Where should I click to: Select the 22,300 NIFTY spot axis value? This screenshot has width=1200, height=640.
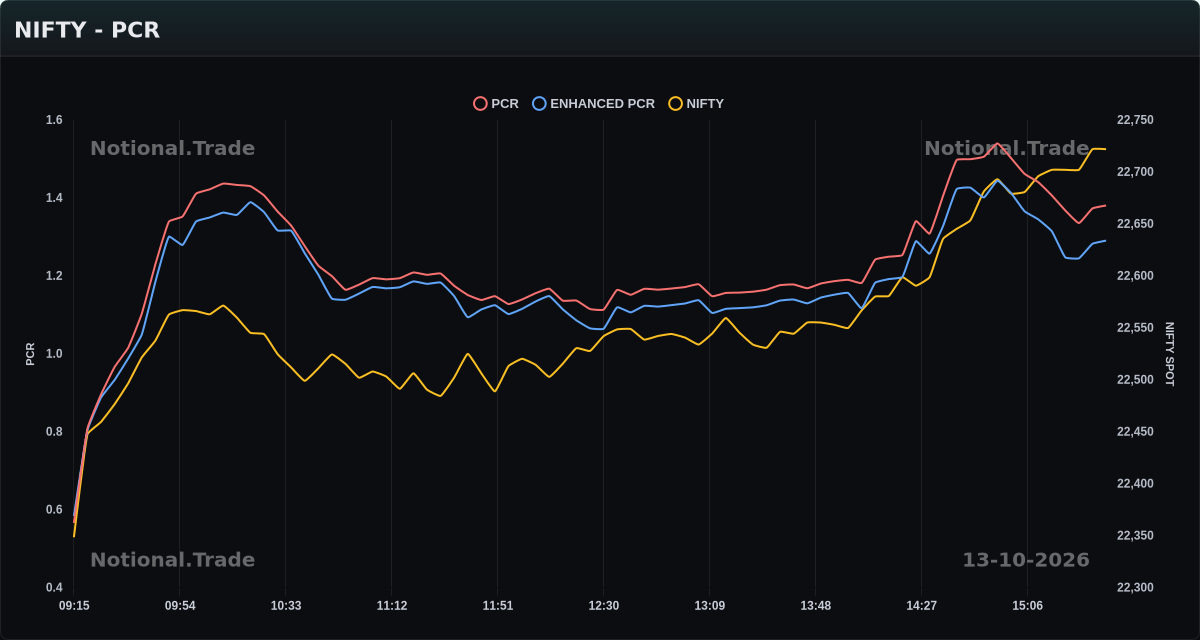(1135, 588)
